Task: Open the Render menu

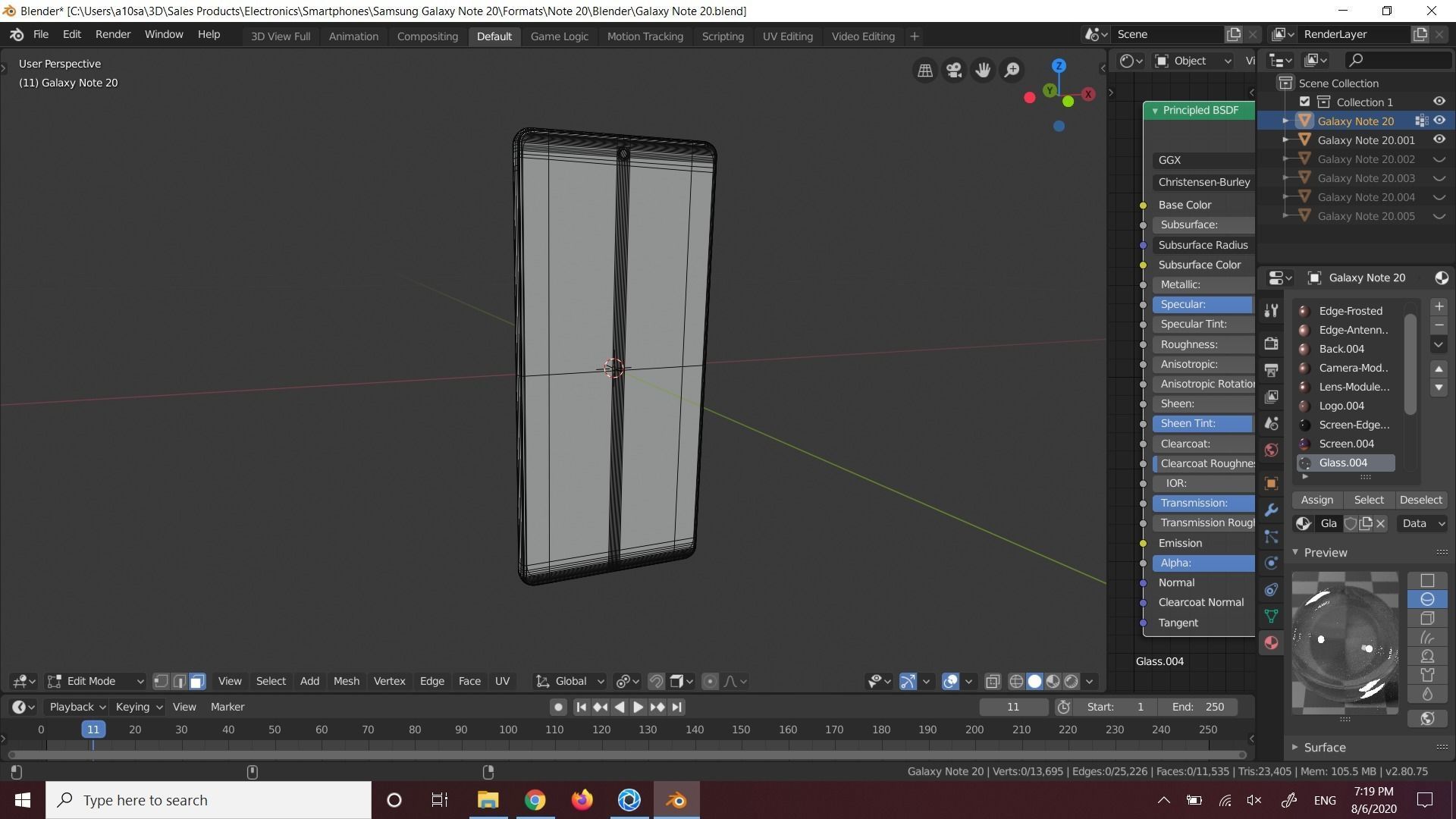Action: [113, 35]
